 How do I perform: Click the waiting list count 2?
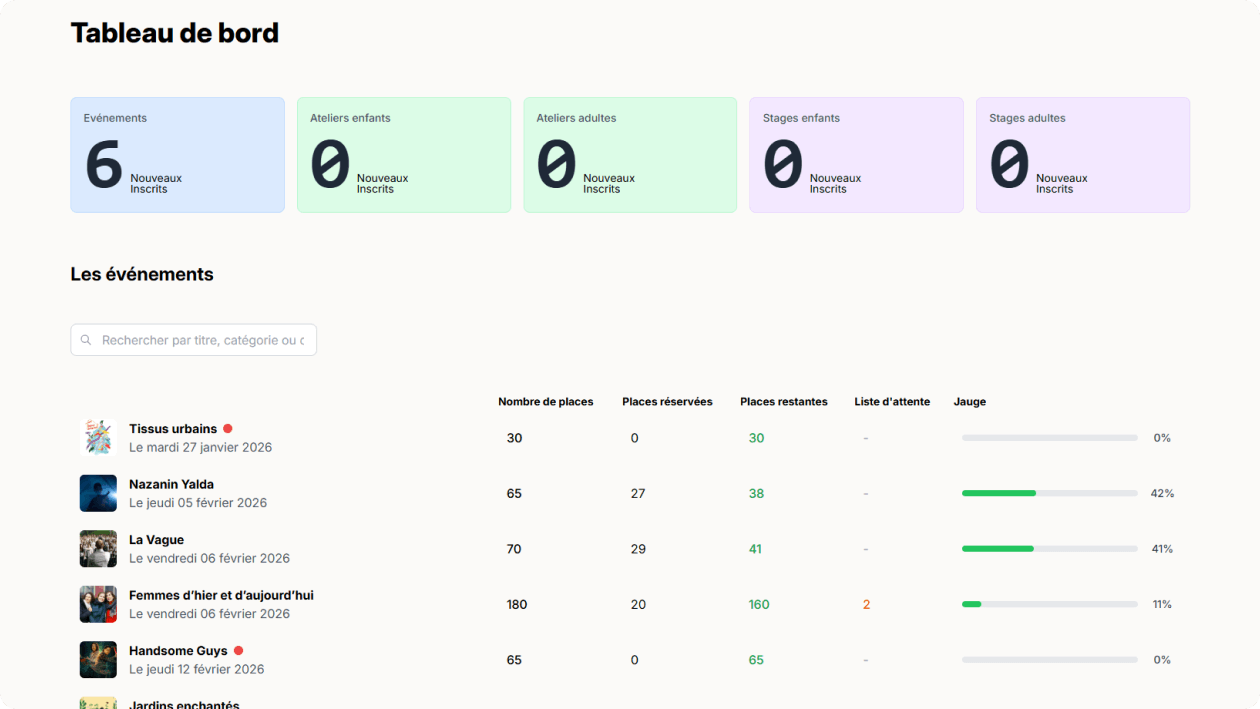pyautogui.click(x=866, y=605)
